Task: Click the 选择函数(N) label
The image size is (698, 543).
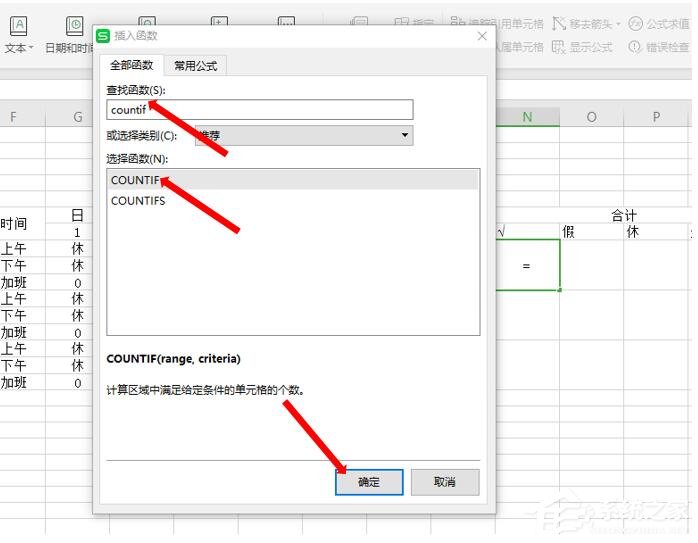Action: (137, 158)
